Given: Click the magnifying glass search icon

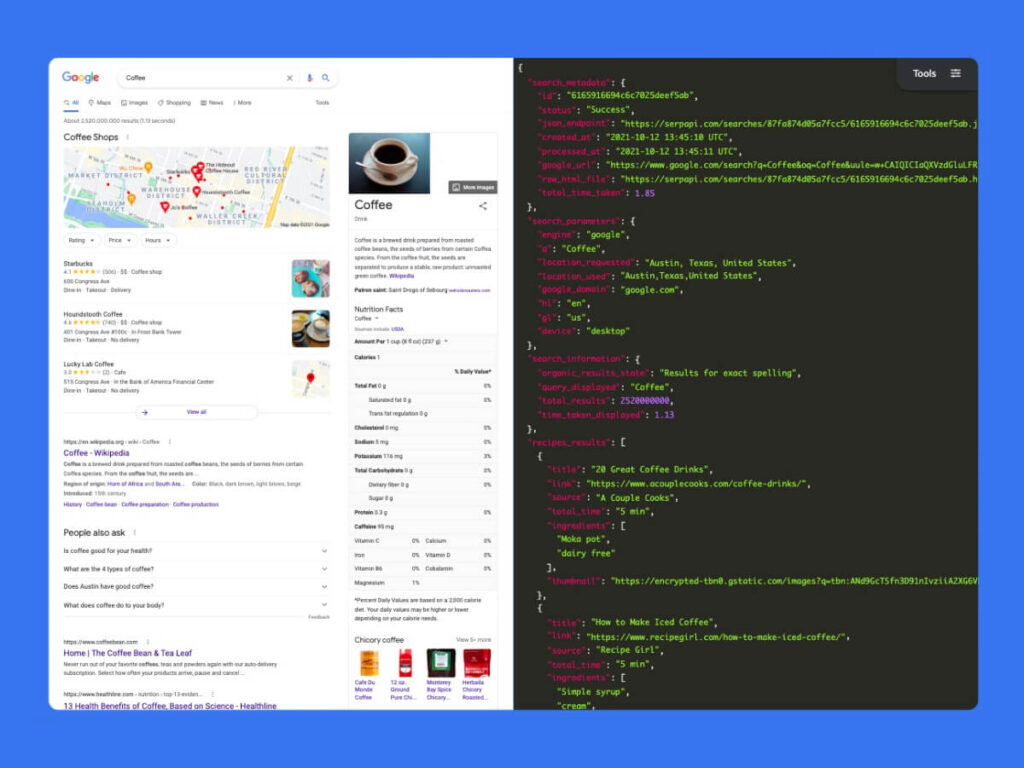Looking at the screenshot, I should point(325,78).
